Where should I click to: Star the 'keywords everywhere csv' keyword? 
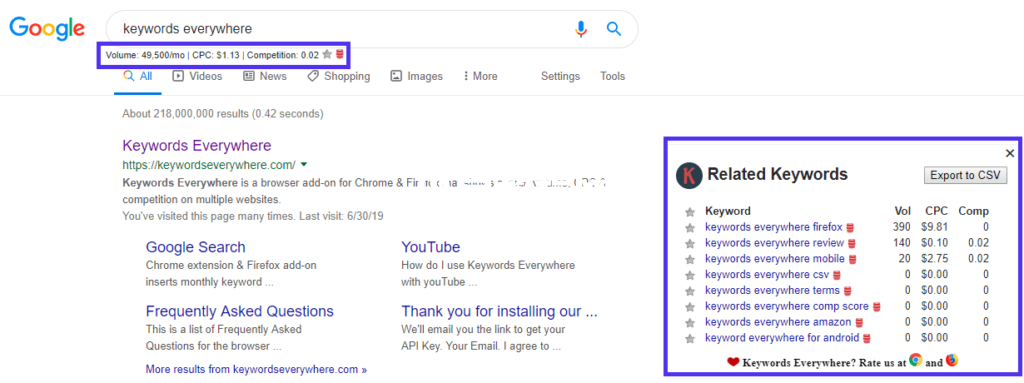(689, 275)
